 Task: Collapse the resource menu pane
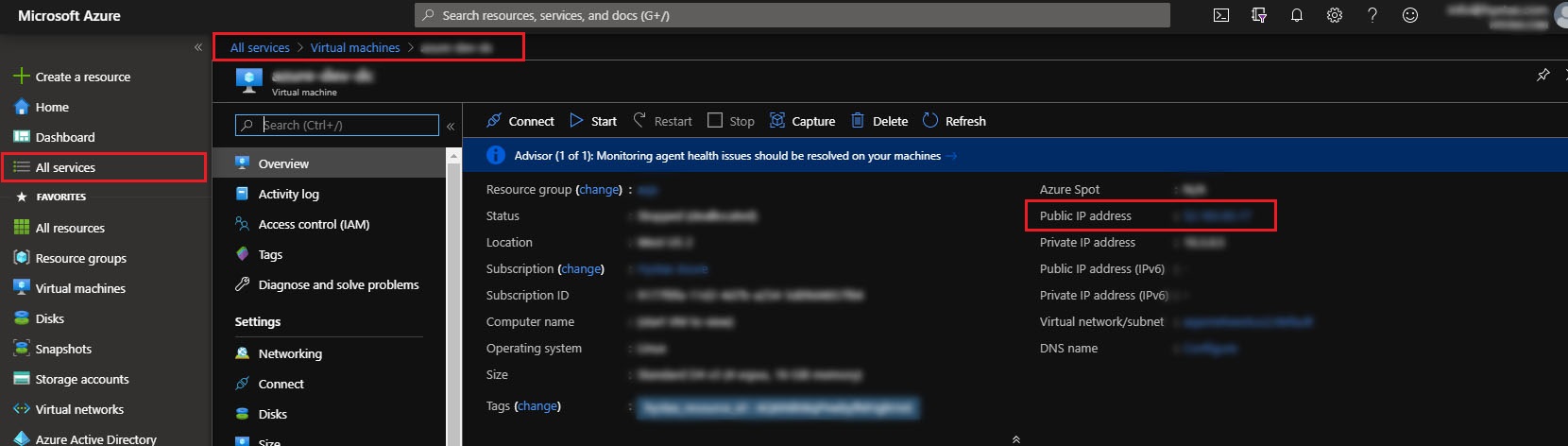point(451,125)
